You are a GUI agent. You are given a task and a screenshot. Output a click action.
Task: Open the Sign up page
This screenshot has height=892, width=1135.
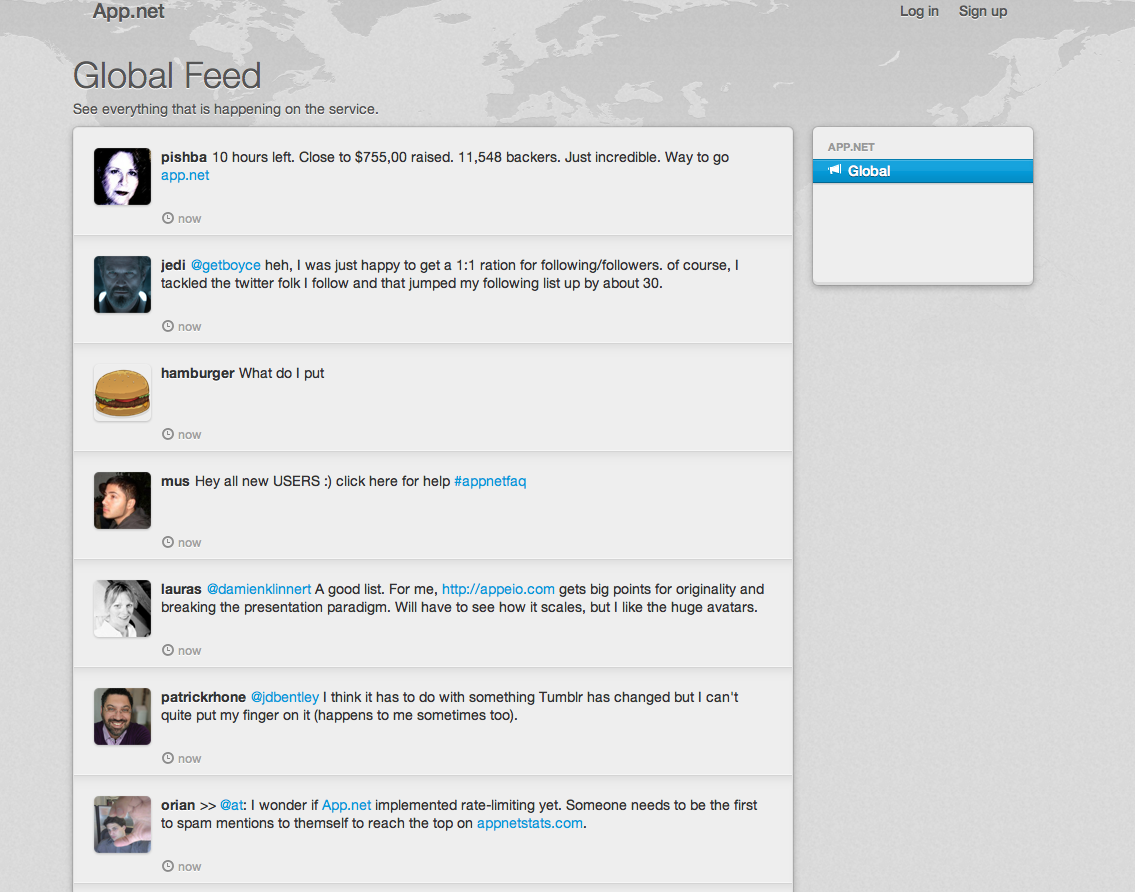click(982, 11)
